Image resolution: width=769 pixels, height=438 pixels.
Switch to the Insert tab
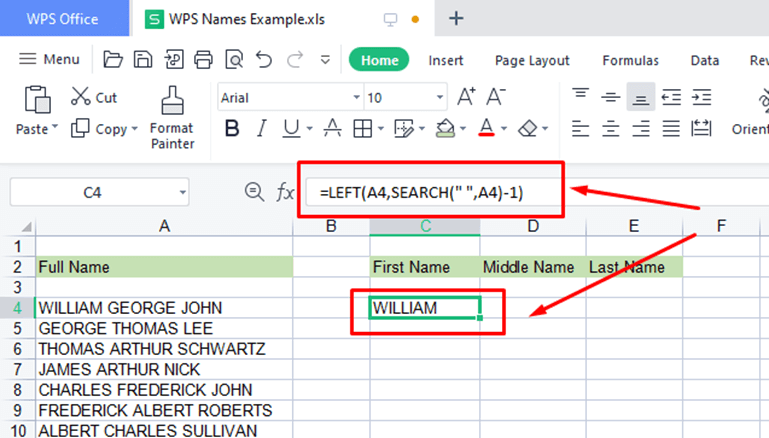click(x=446, y=60)
